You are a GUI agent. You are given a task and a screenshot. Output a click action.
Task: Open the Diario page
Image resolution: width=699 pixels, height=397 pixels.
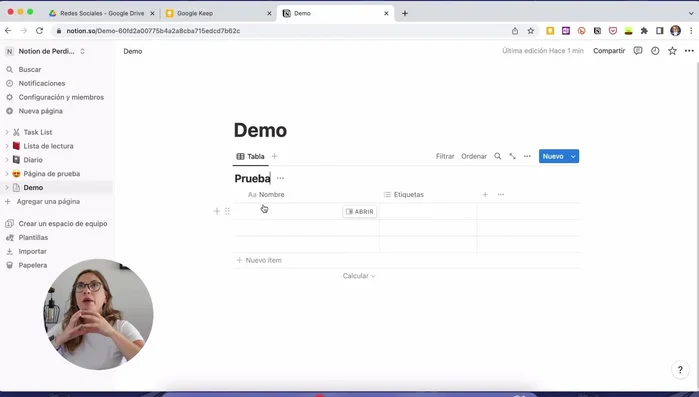[33, 160]
